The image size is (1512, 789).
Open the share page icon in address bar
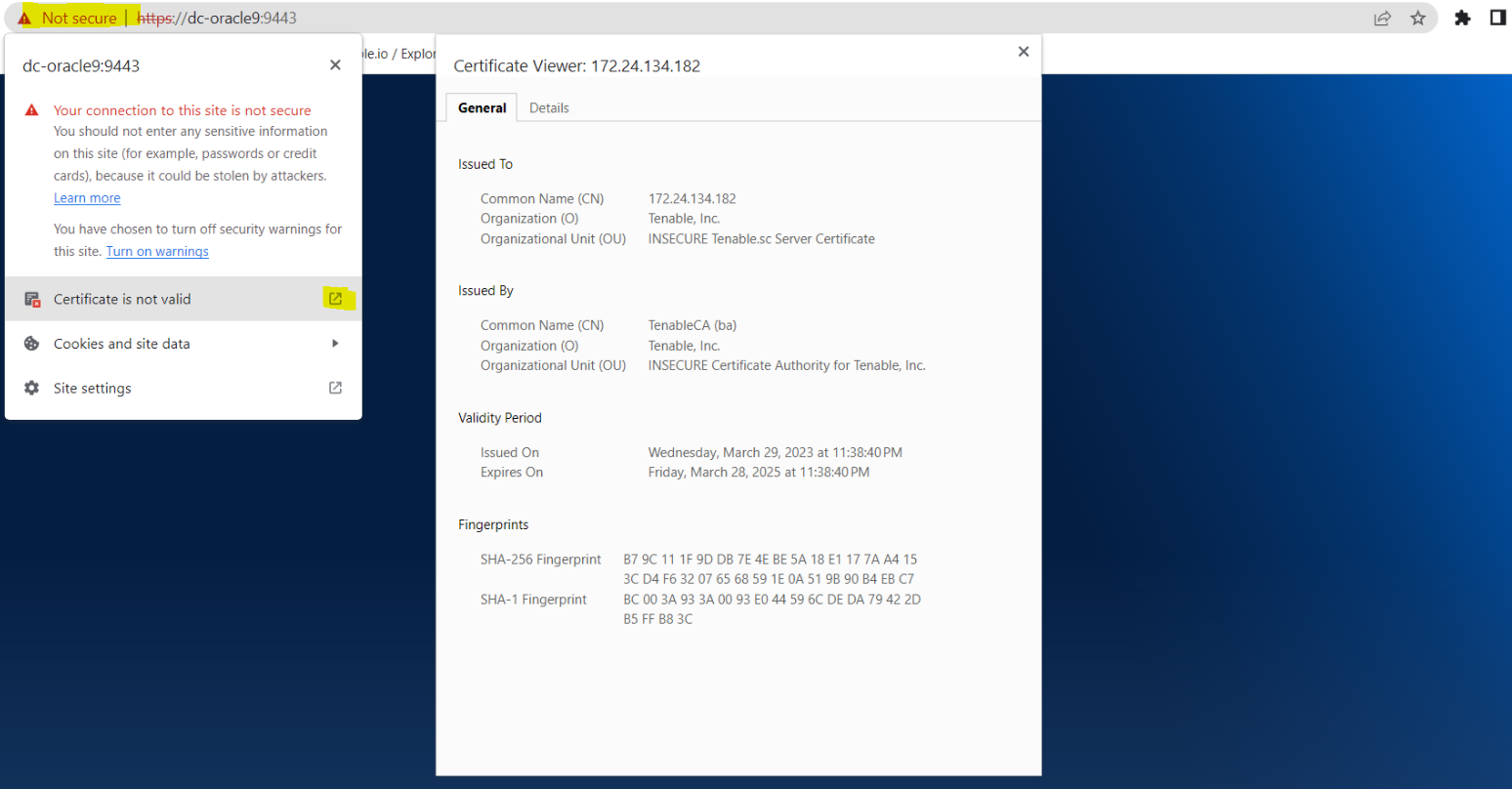1382,18
